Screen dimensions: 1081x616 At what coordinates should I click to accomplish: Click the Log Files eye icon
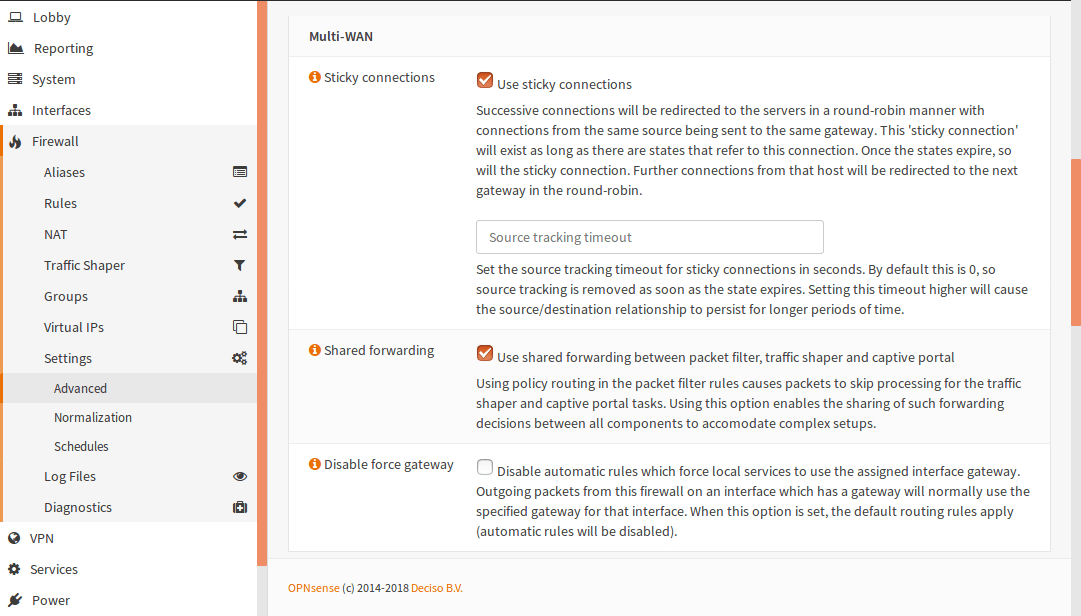(x=240, y=476)
